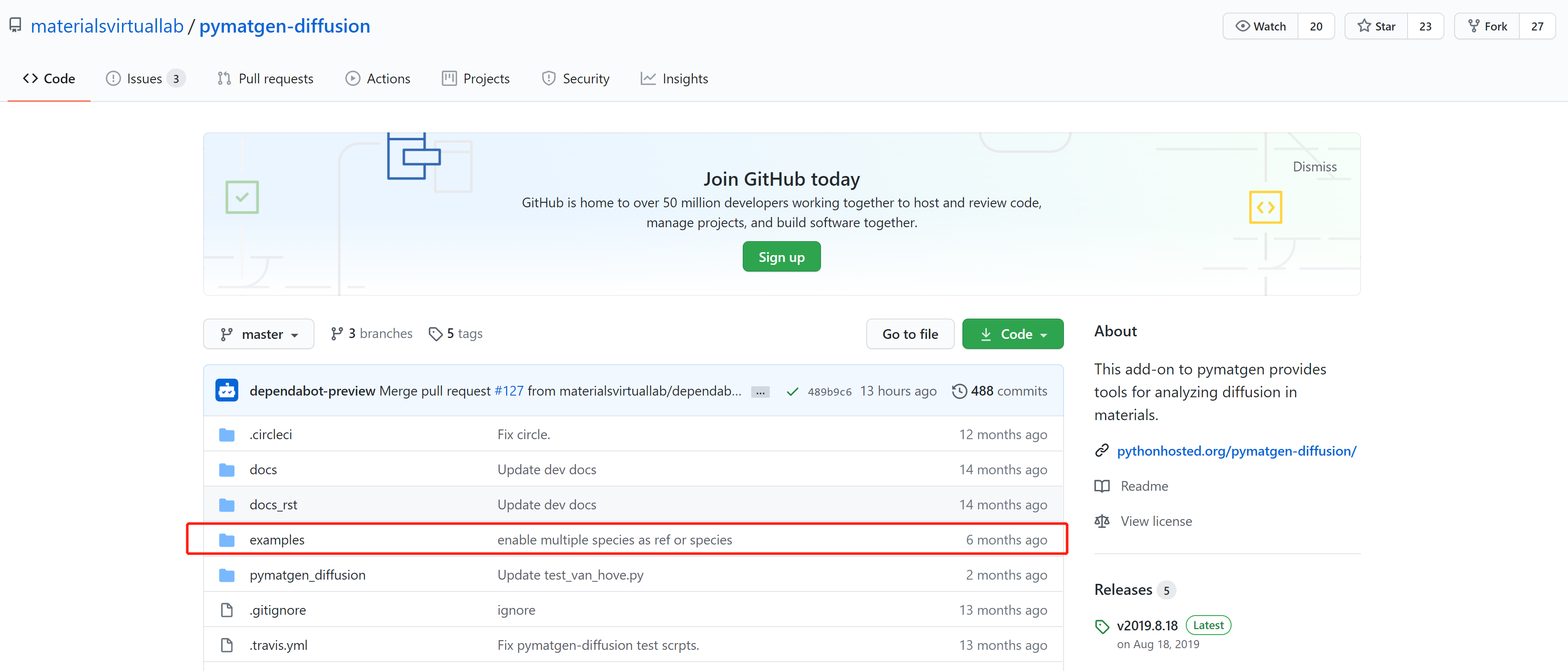Click the tags icon showing 5 tags
The width and height of the screenshot is (1568, 671).
[x=435, y=334]
